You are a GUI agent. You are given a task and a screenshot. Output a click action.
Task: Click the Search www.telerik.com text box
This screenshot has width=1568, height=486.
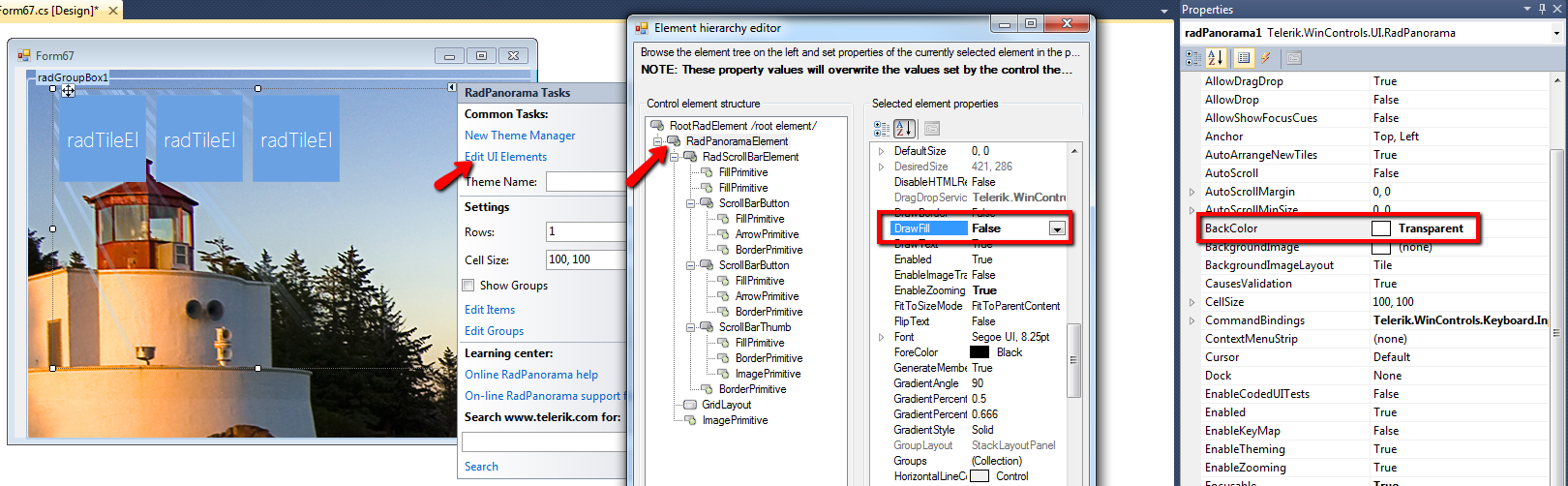click(545, 441)
